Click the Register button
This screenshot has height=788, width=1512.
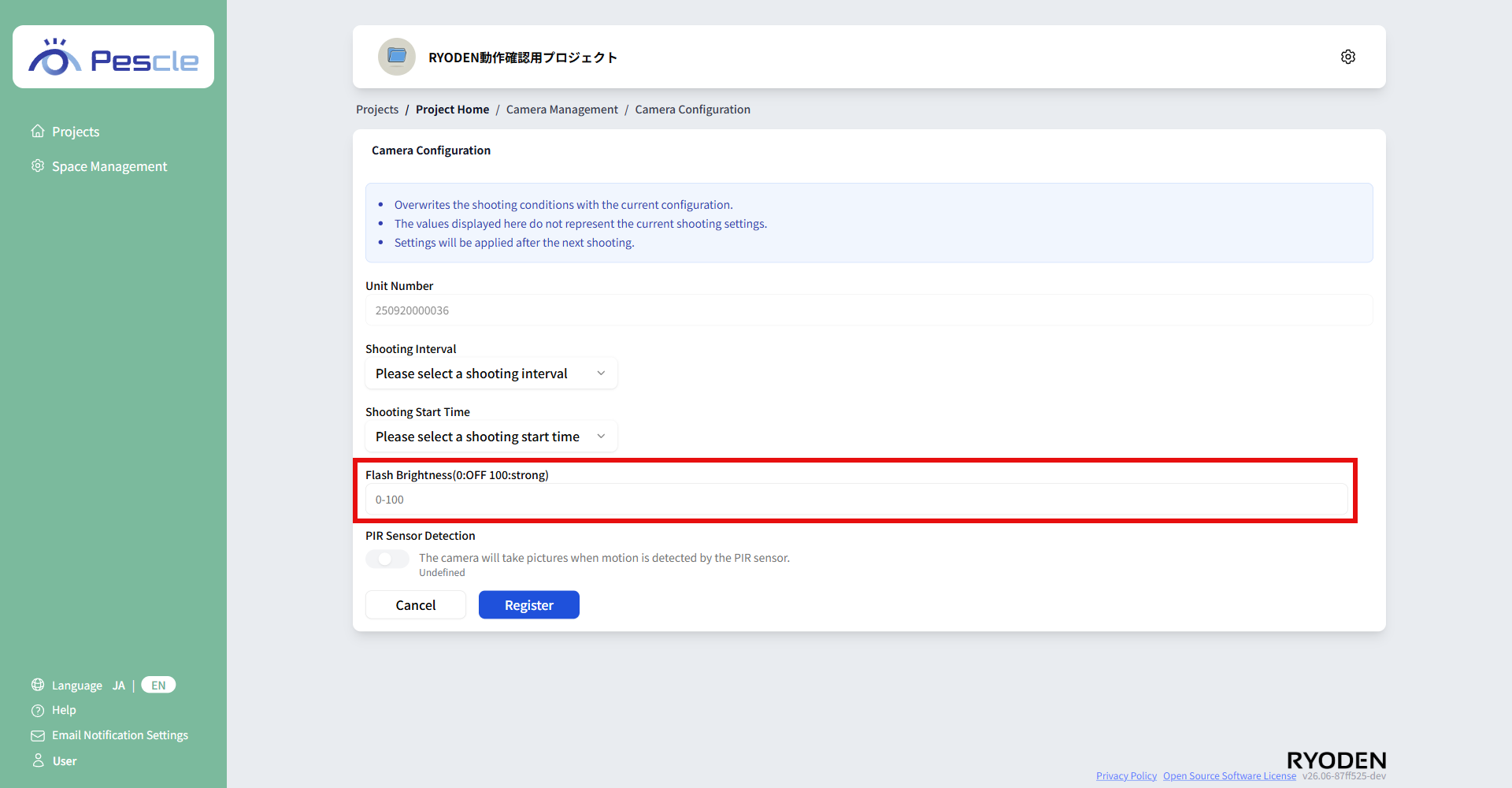point(529,605)
